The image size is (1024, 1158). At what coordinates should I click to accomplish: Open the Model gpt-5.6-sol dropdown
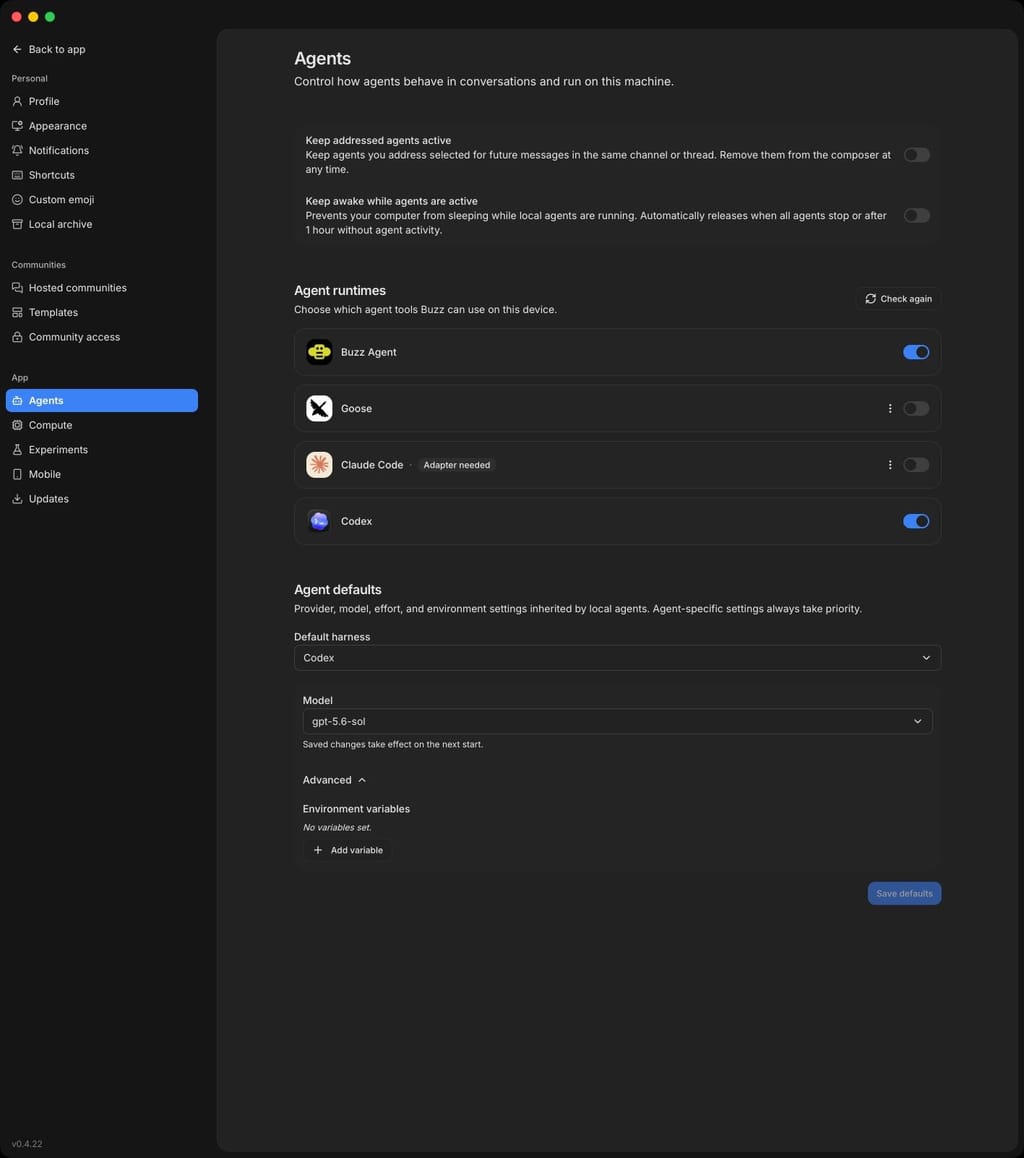[x=617, y=722]
